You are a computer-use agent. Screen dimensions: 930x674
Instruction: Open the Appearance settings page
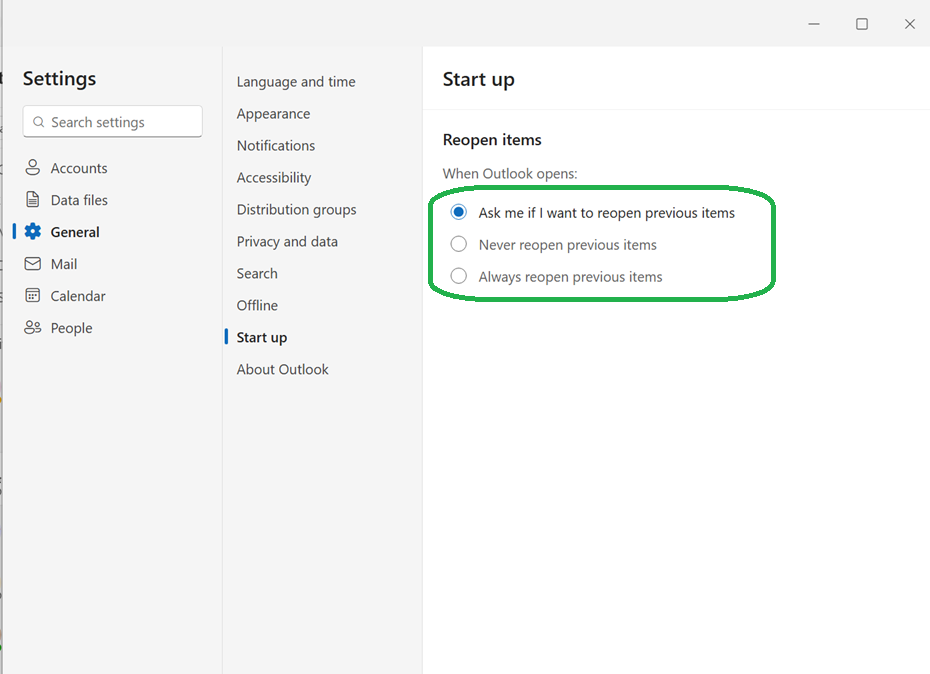pyautogui.click(x=273, y=114)
